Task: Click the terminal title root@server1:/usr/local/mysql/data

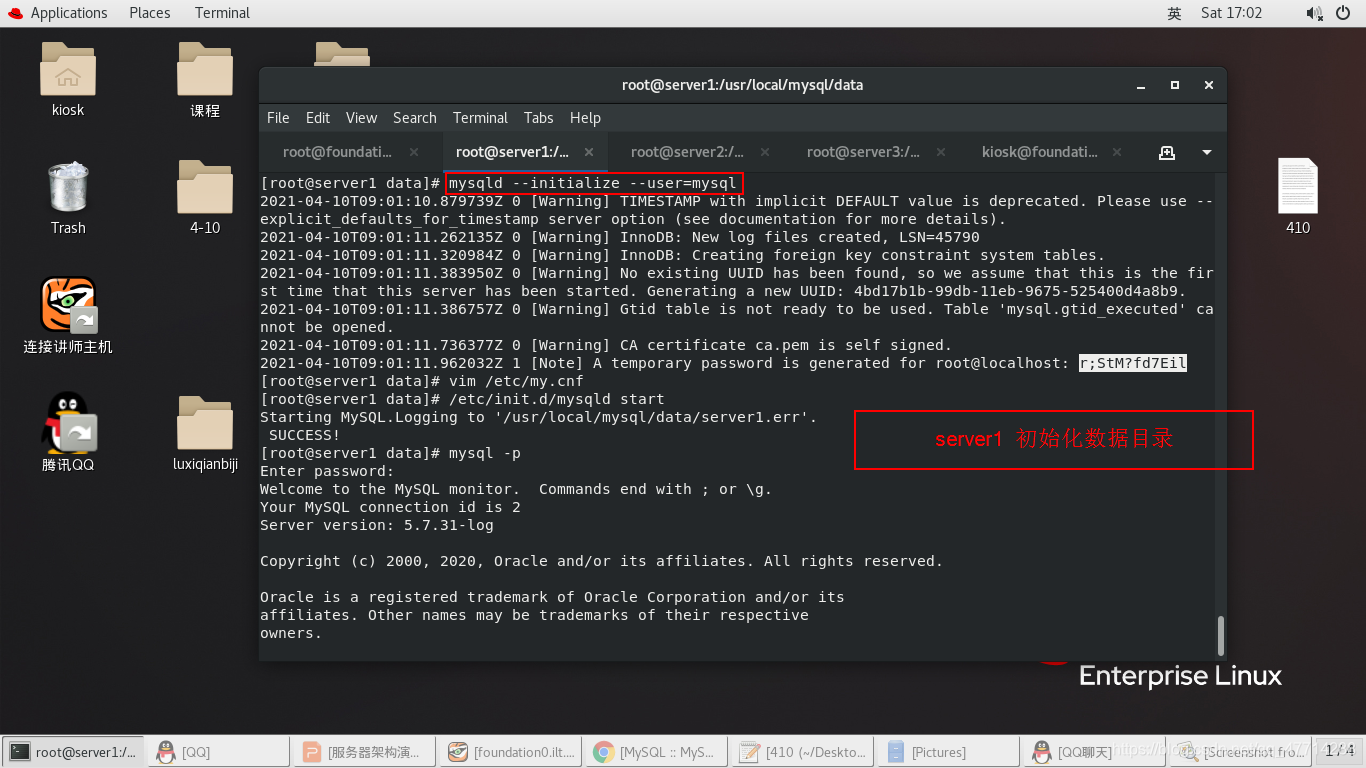Action: point(742,85)
